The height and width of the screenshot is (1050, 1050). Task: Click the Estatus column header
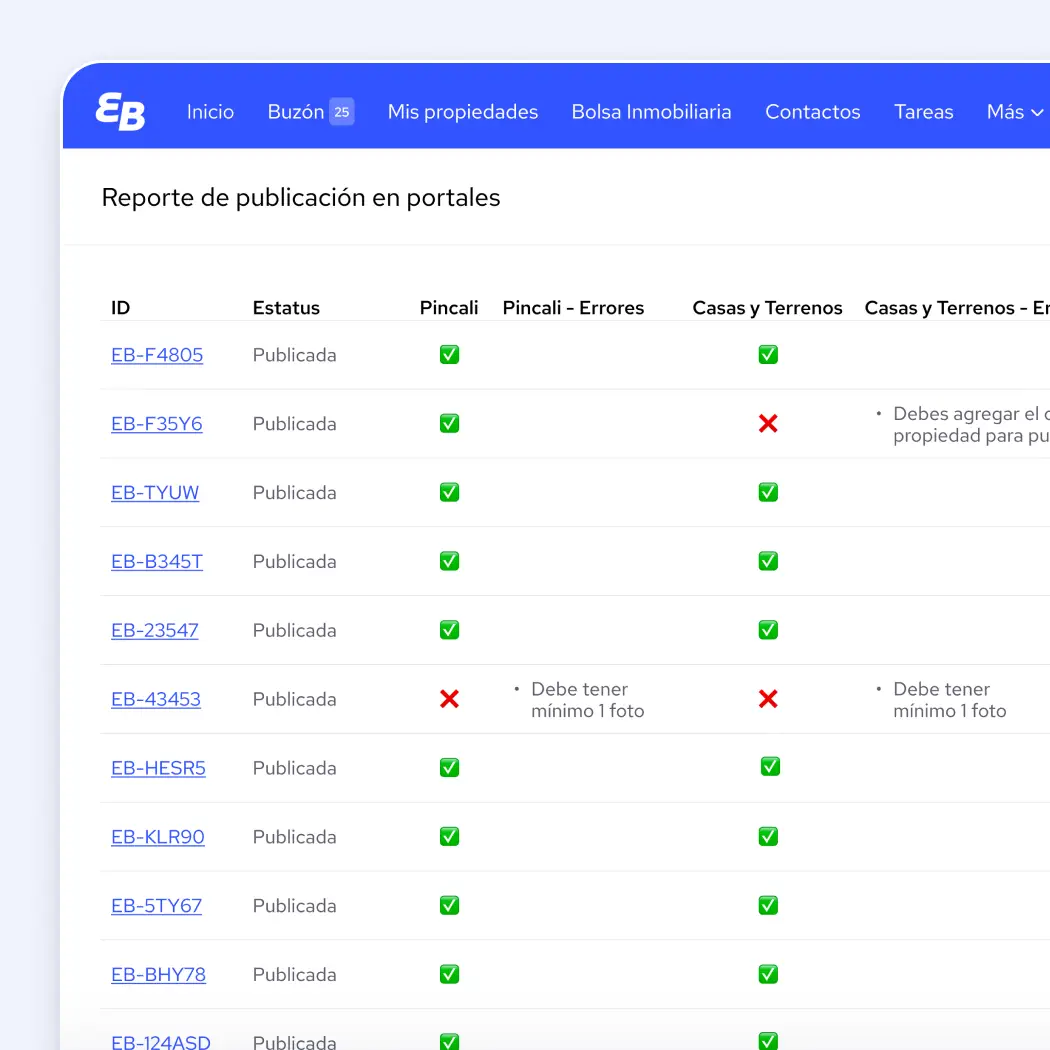tap(286, 308)
